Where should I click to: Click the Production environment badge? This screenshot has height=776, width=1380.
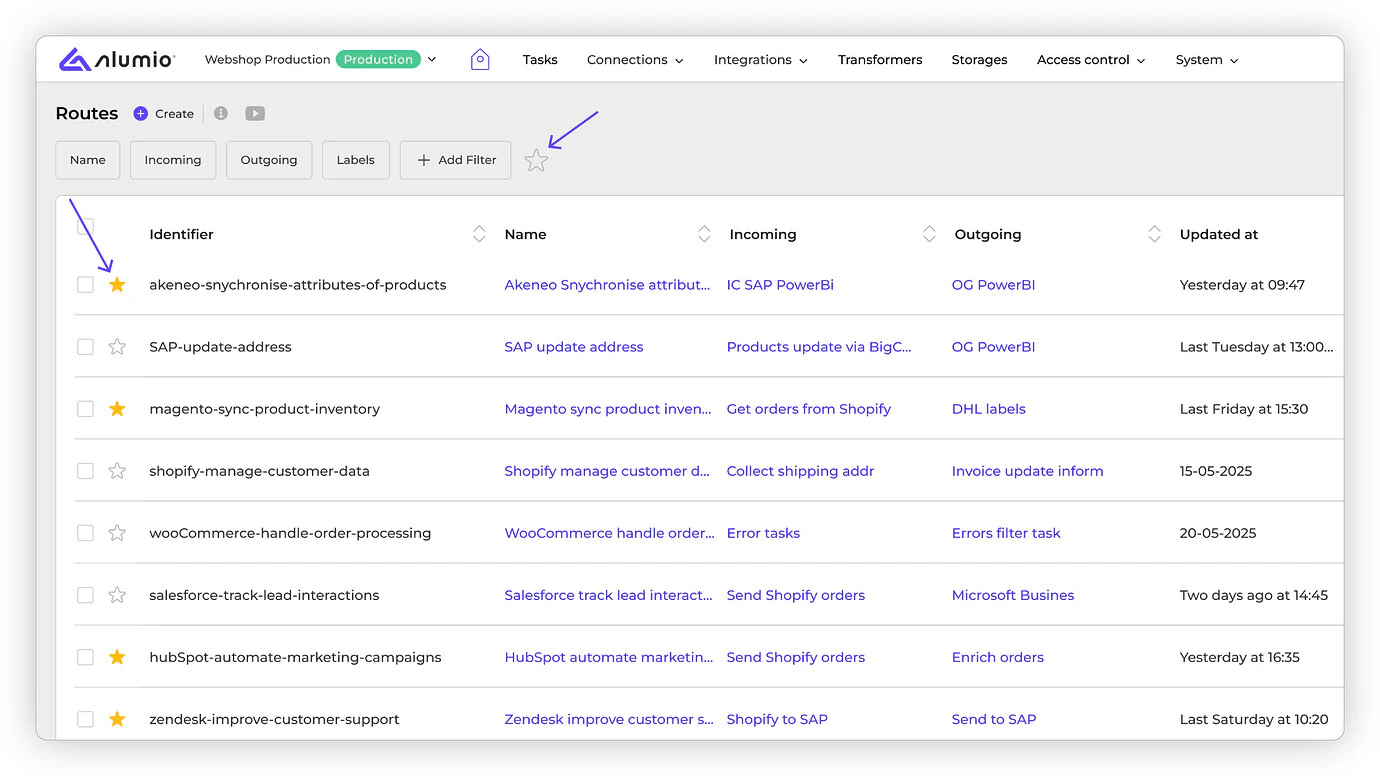click(378, 60)
